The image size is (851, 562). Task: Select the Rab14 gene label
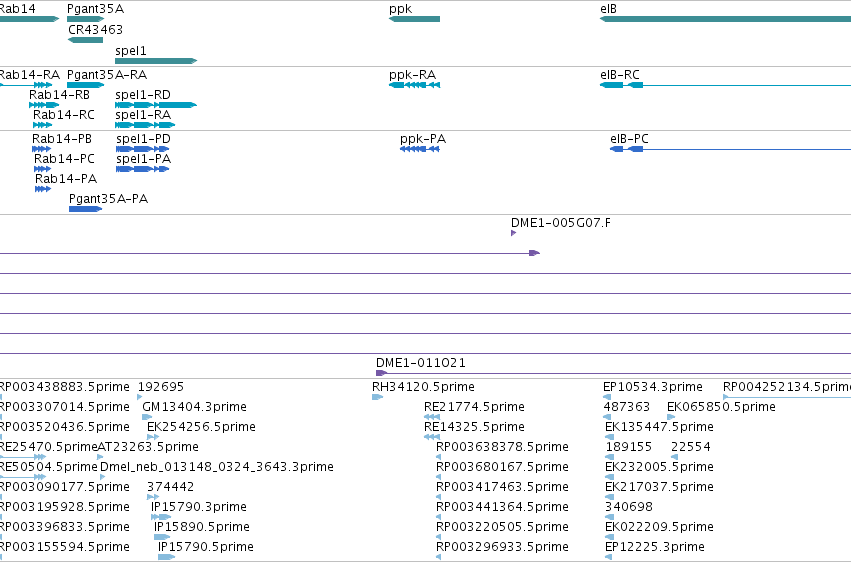point(18,9)
